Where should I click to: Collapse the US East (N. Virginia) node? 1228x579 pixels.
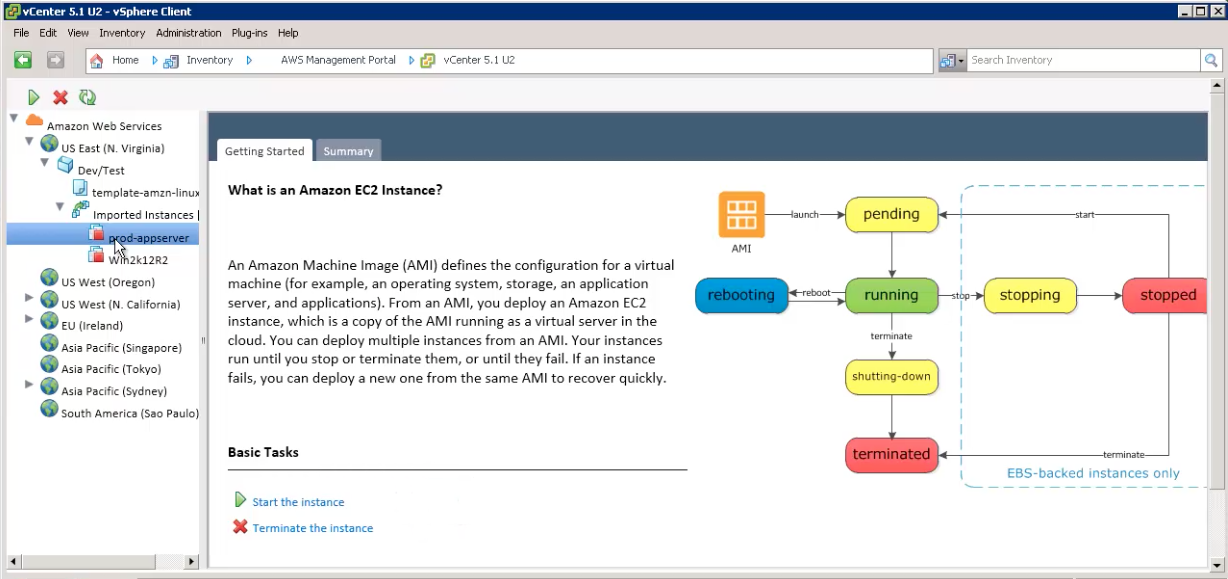[30, 142]
